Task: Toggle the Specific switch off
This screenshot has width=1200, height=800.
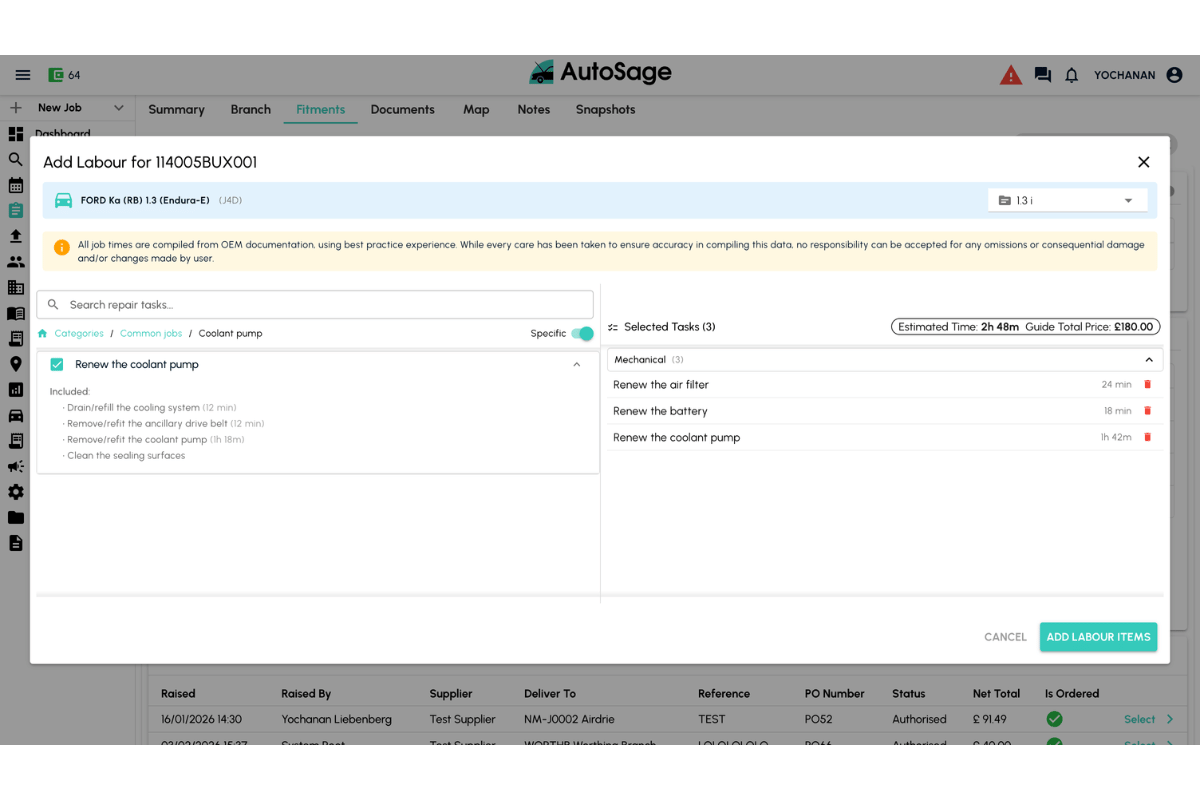Action: click(x=581, y=334)
